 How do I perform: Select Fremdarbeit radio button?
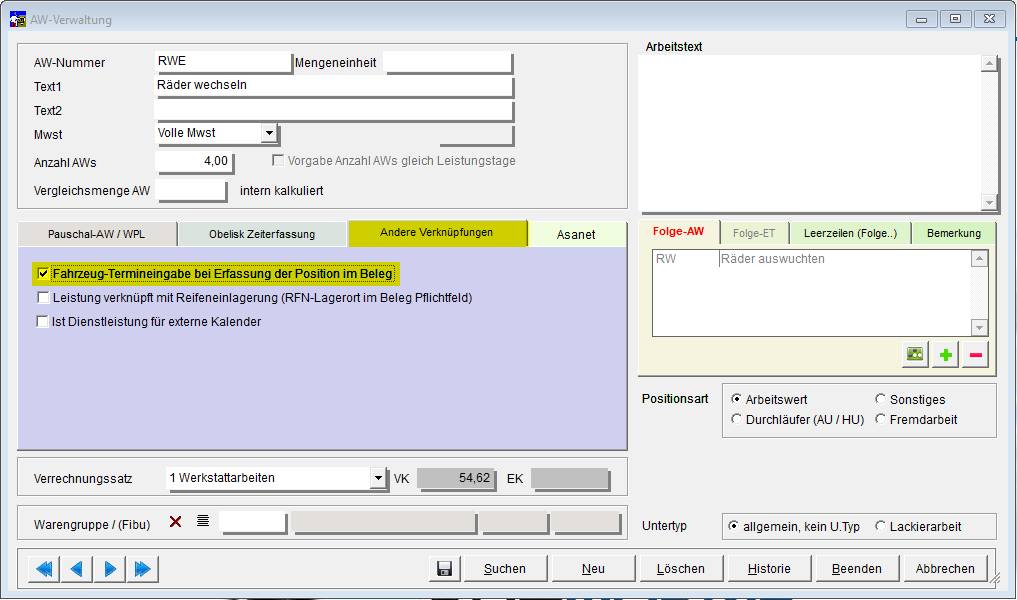pyautogui.click(x=881, y=420)
